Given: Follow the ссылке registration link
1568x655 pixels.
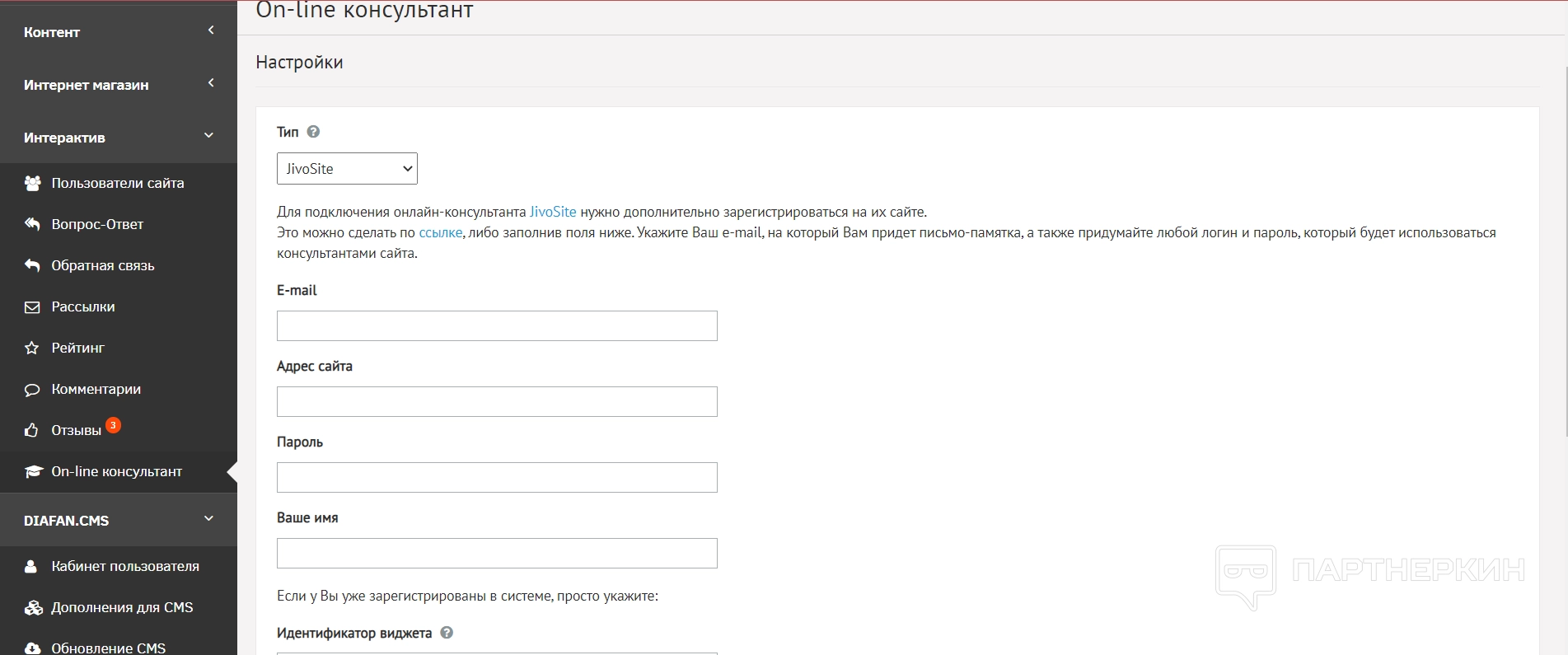Looking at the screenshot, I should (x=441, y=232).
